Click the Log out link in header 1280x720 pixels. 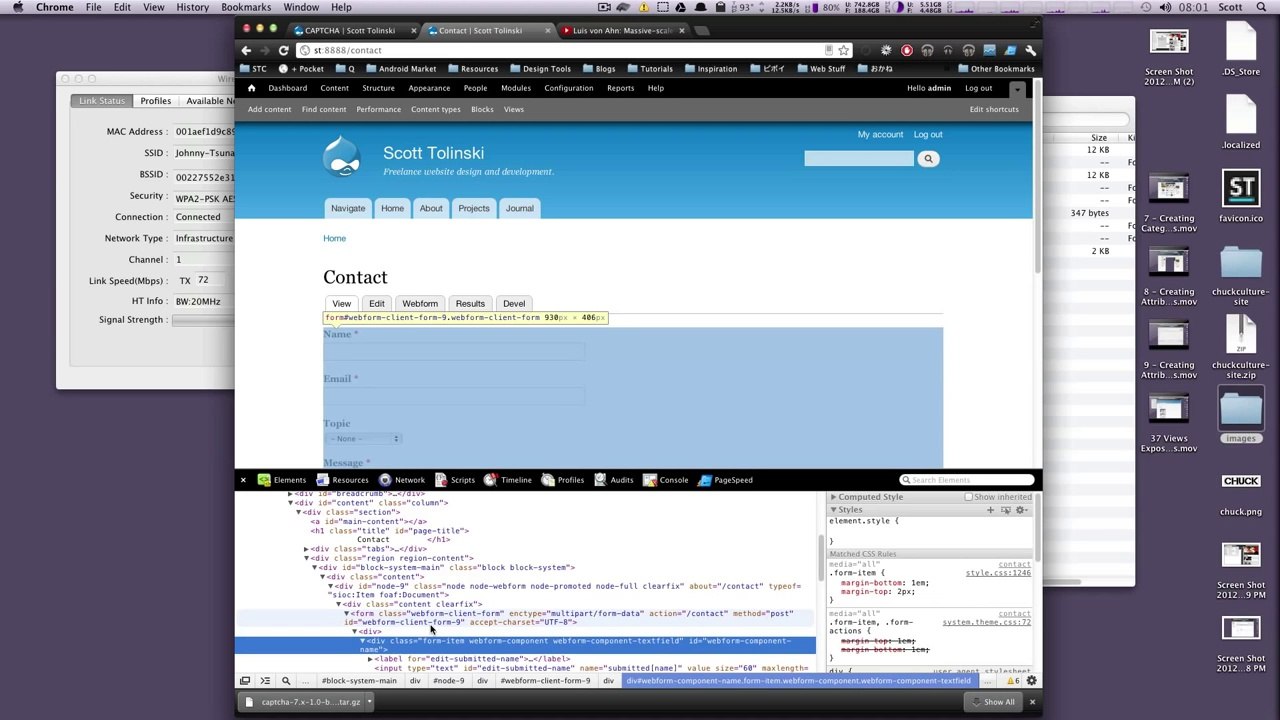pos(928,135)
